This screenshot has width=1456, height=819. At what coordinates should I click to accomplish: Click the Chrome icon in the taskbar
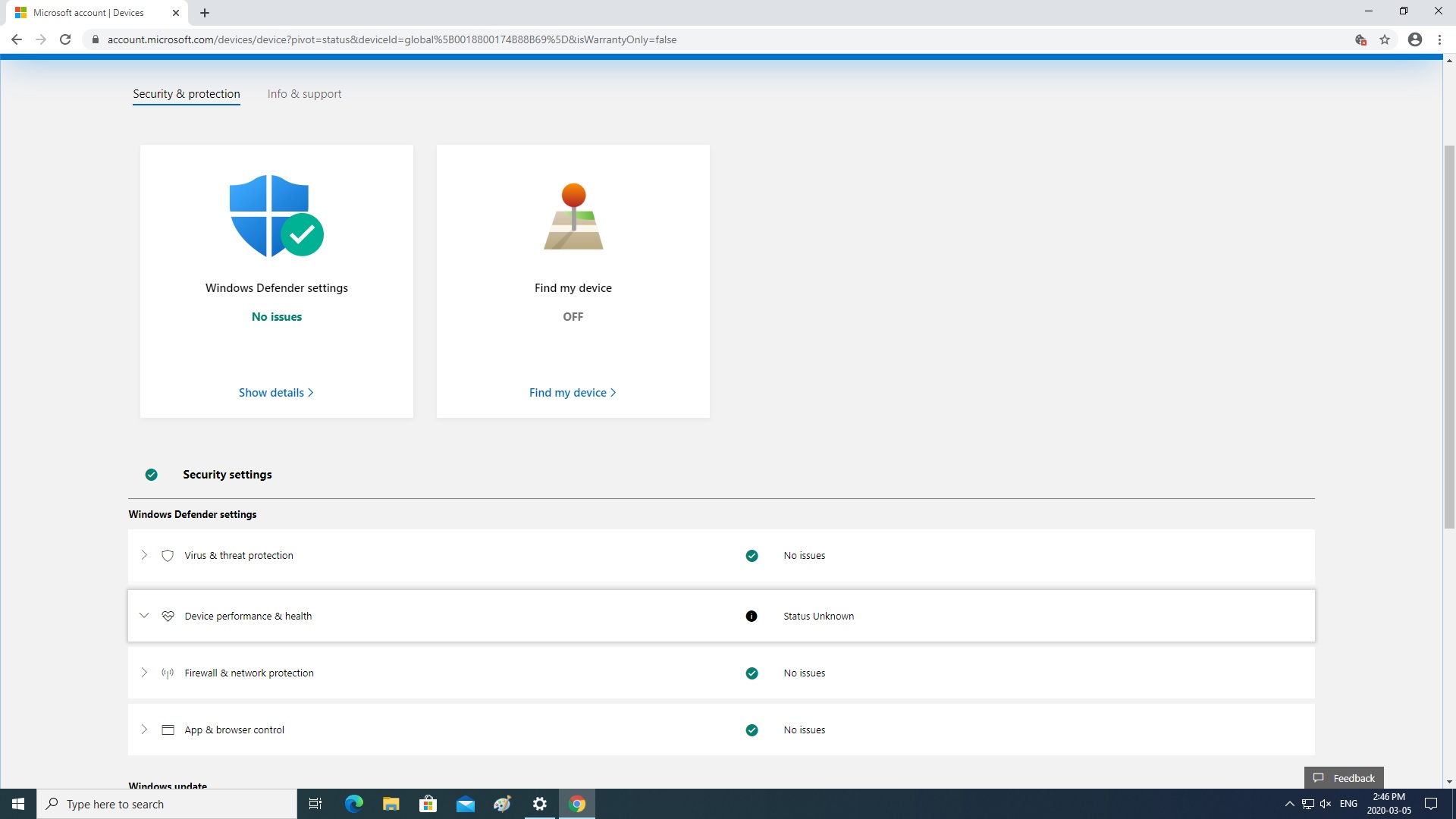(x=577, y=804)
